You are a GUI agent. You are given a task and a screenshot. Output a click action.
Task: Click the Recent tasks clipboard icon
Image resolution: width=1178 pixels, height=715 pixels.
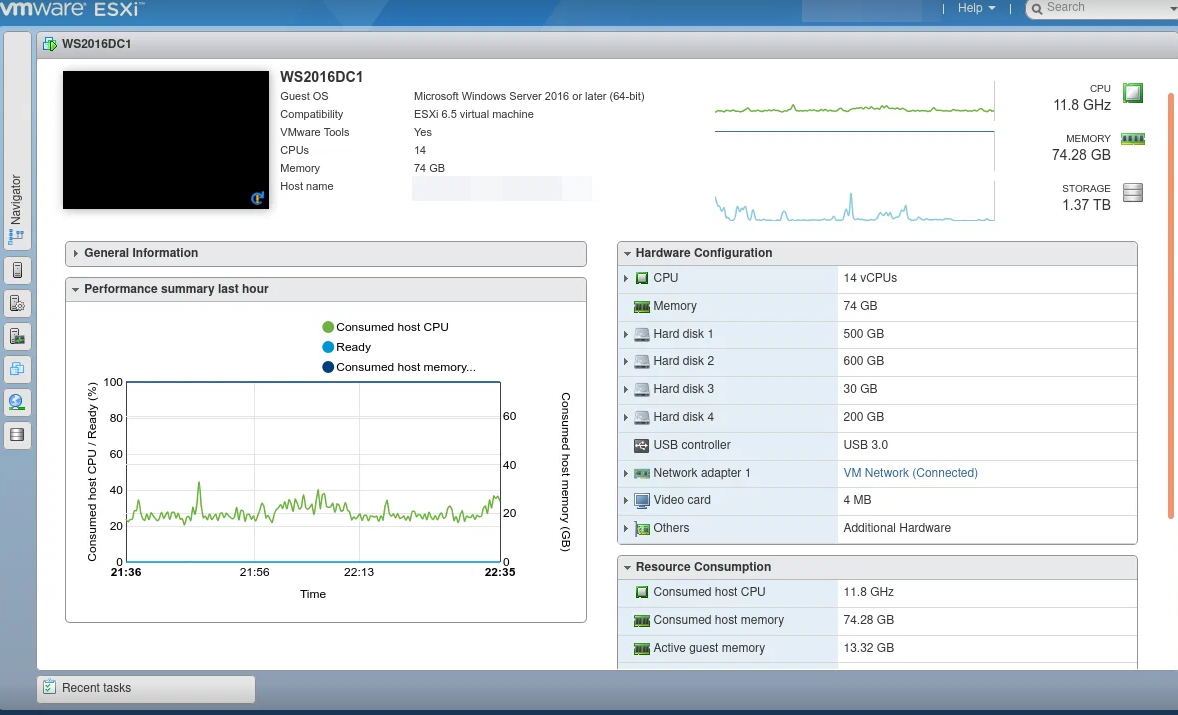50,687
